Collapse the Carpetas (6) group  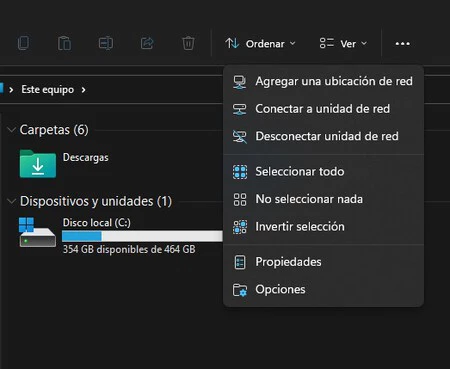[12, 130]
